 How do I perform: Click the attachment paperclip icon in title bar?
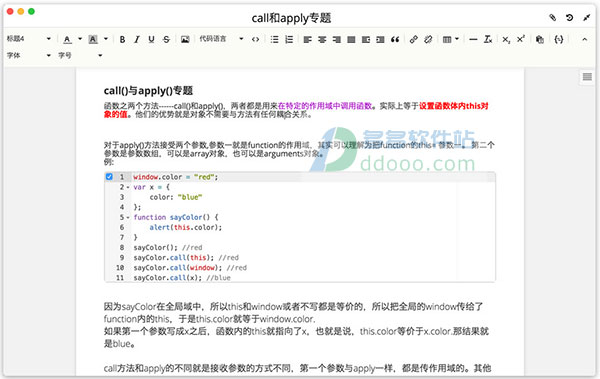(553, 18)
